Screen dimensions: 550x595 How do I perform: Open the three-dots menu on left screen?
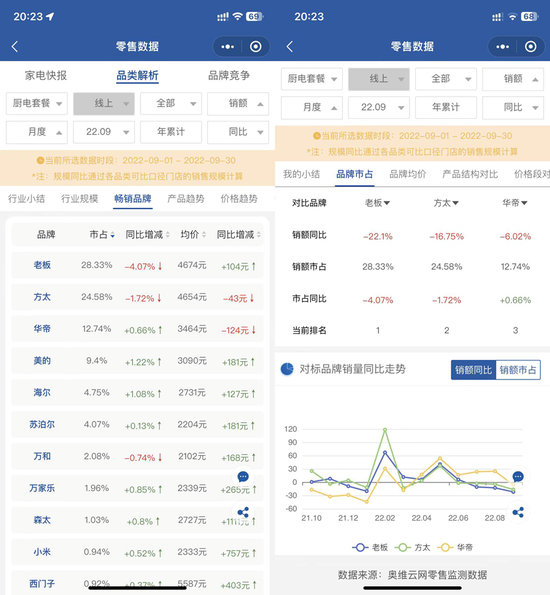(x=227, y=47)
